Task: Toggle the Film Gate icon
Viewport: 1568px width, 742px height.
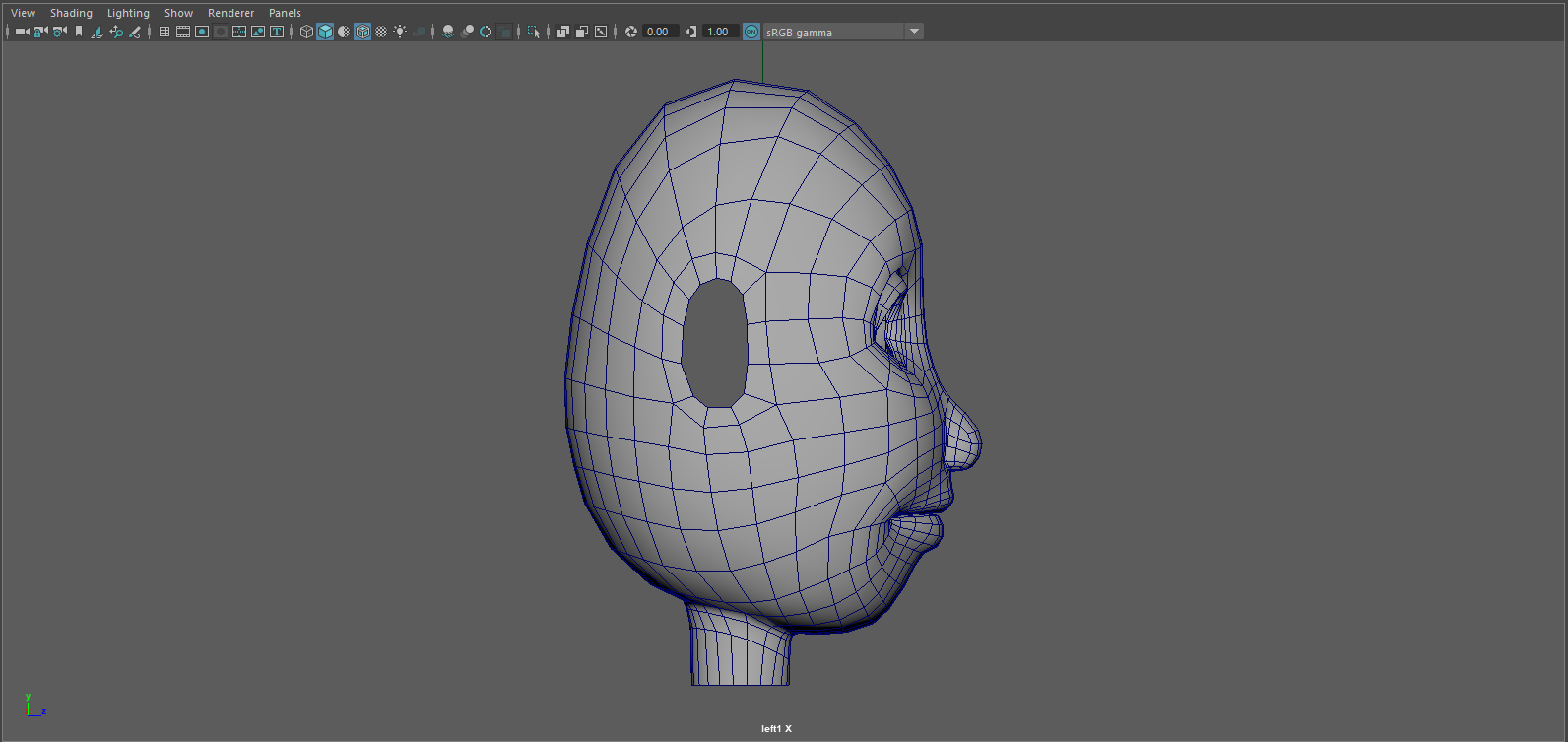Action: tap(183, 32)
